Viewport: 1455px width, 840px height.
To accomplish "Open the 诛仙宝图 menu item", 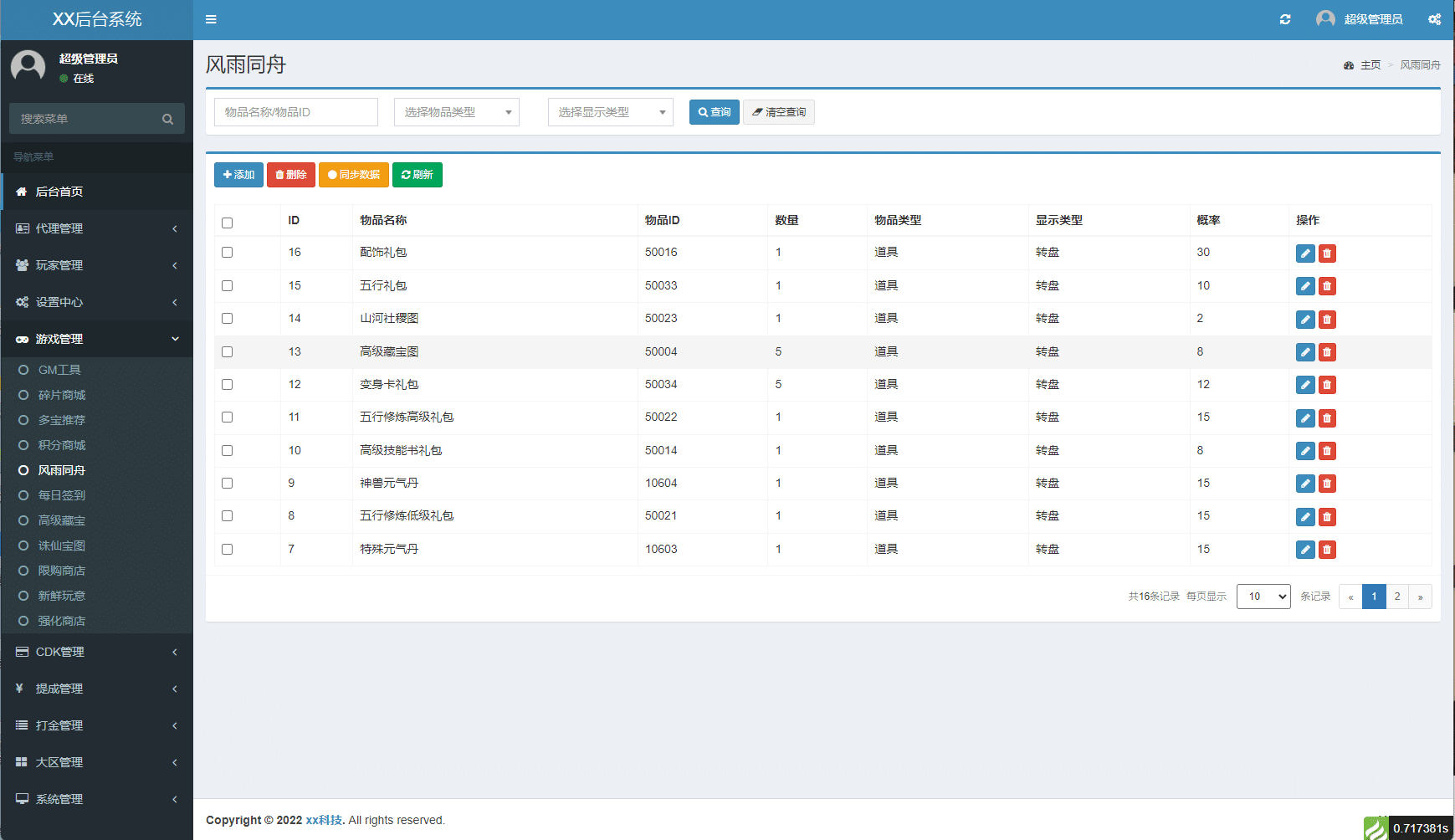I will click(59, 545).
